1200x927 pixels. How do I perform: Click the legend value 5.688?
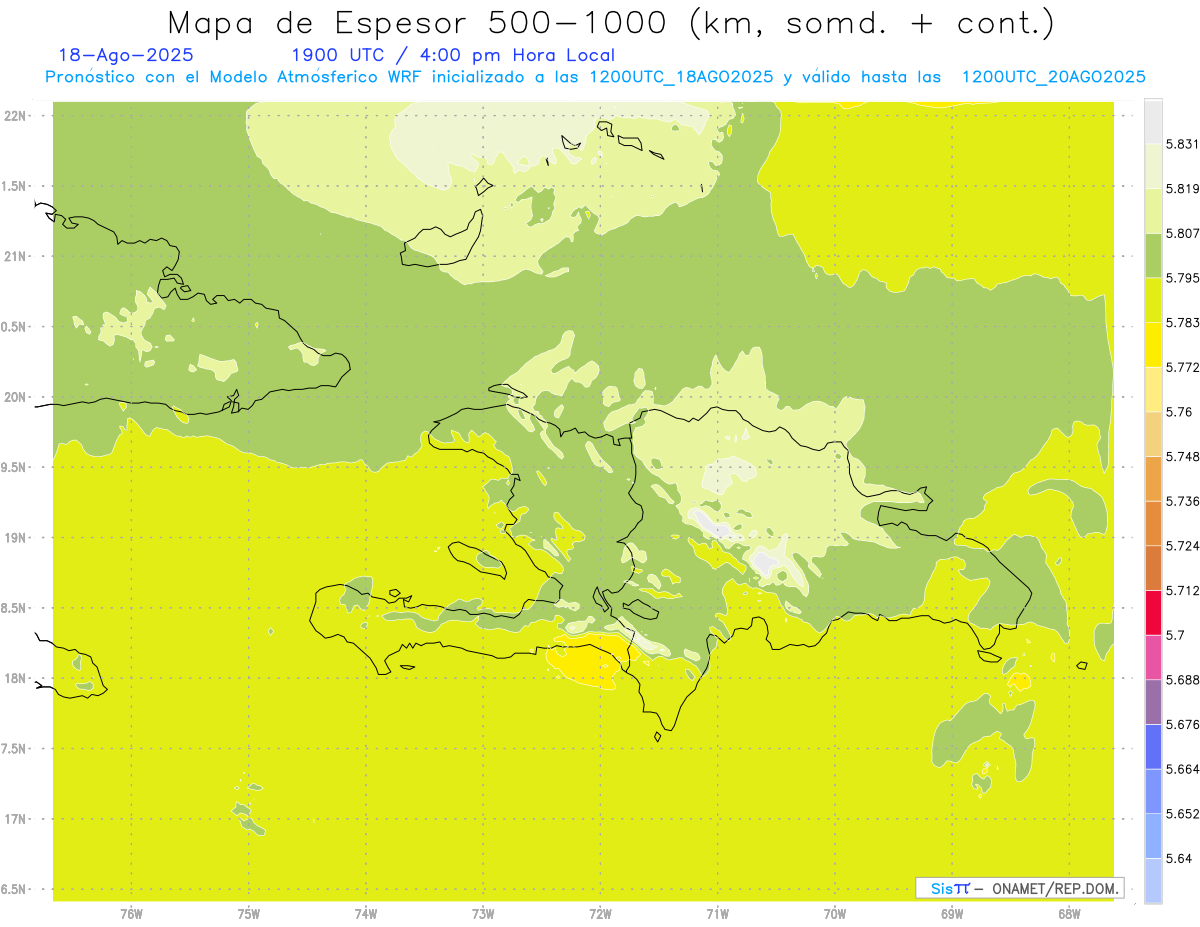1182,679
